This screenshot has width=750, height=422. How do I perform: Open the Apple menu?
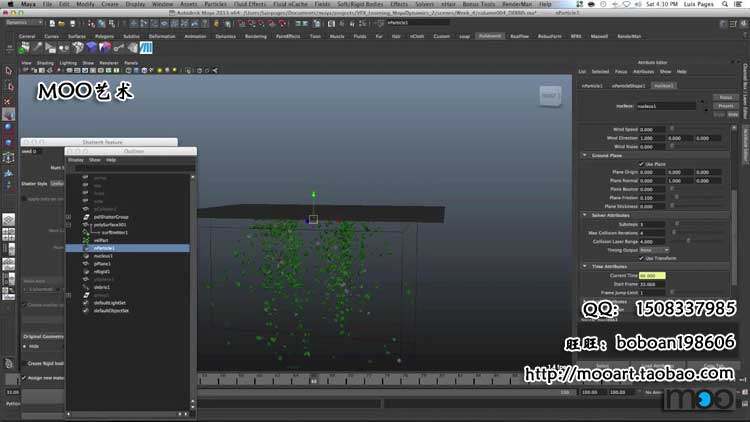10,4
